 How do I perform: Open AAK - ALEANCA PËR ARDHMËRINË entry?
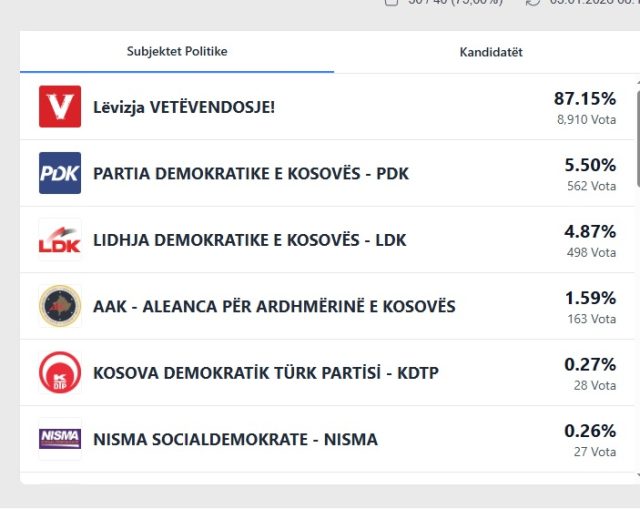tap(274, 306)
